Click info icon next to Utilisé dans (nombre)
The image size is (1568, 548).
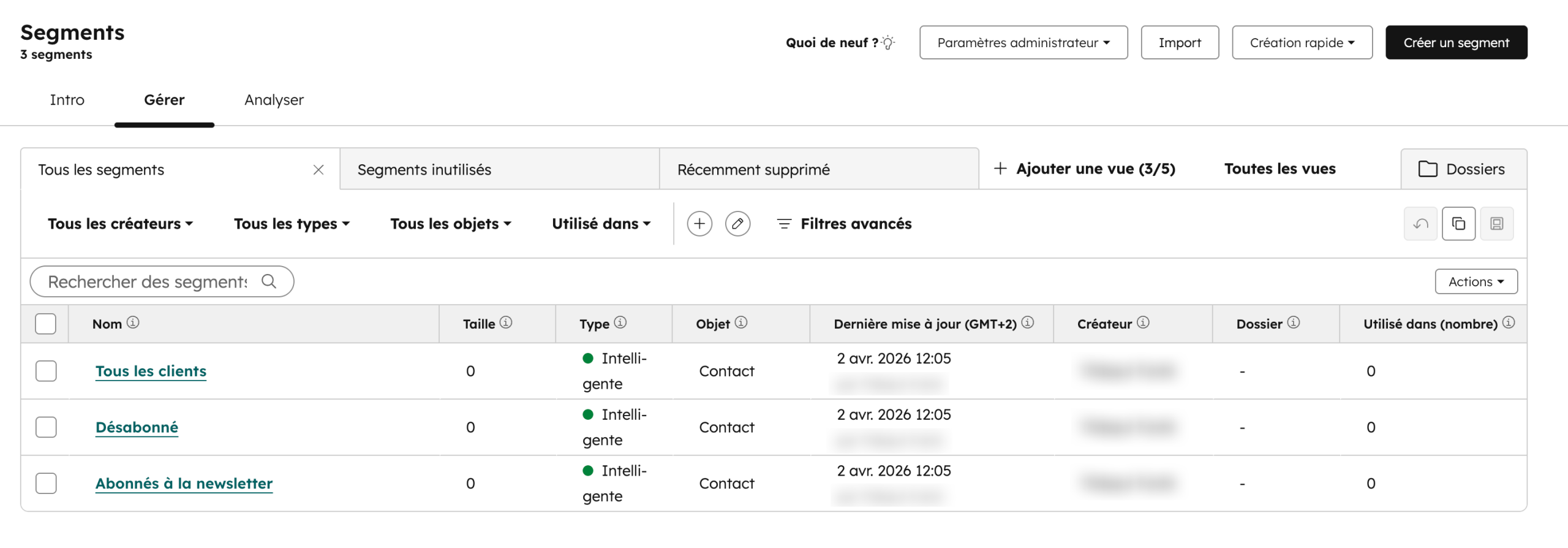point(1508,322)
